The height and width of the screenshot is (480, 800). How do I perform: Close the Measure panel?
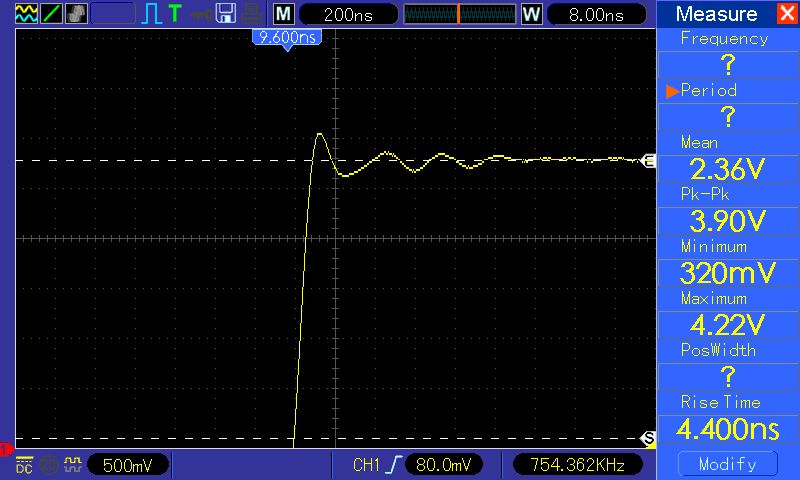pos(787,13)
